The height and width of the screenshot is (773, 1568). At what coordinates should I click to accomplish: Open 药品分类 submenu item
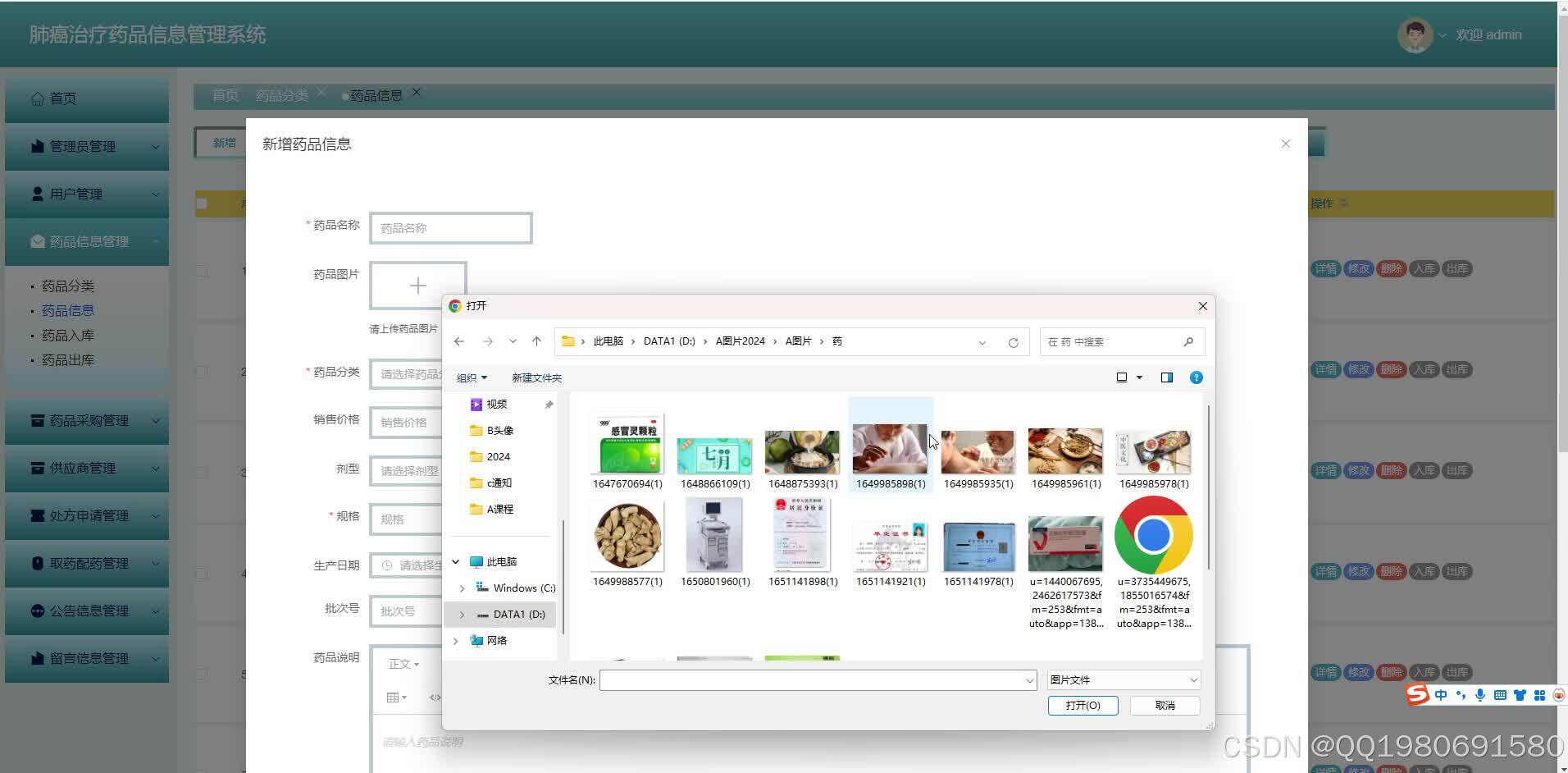point(68,286)
